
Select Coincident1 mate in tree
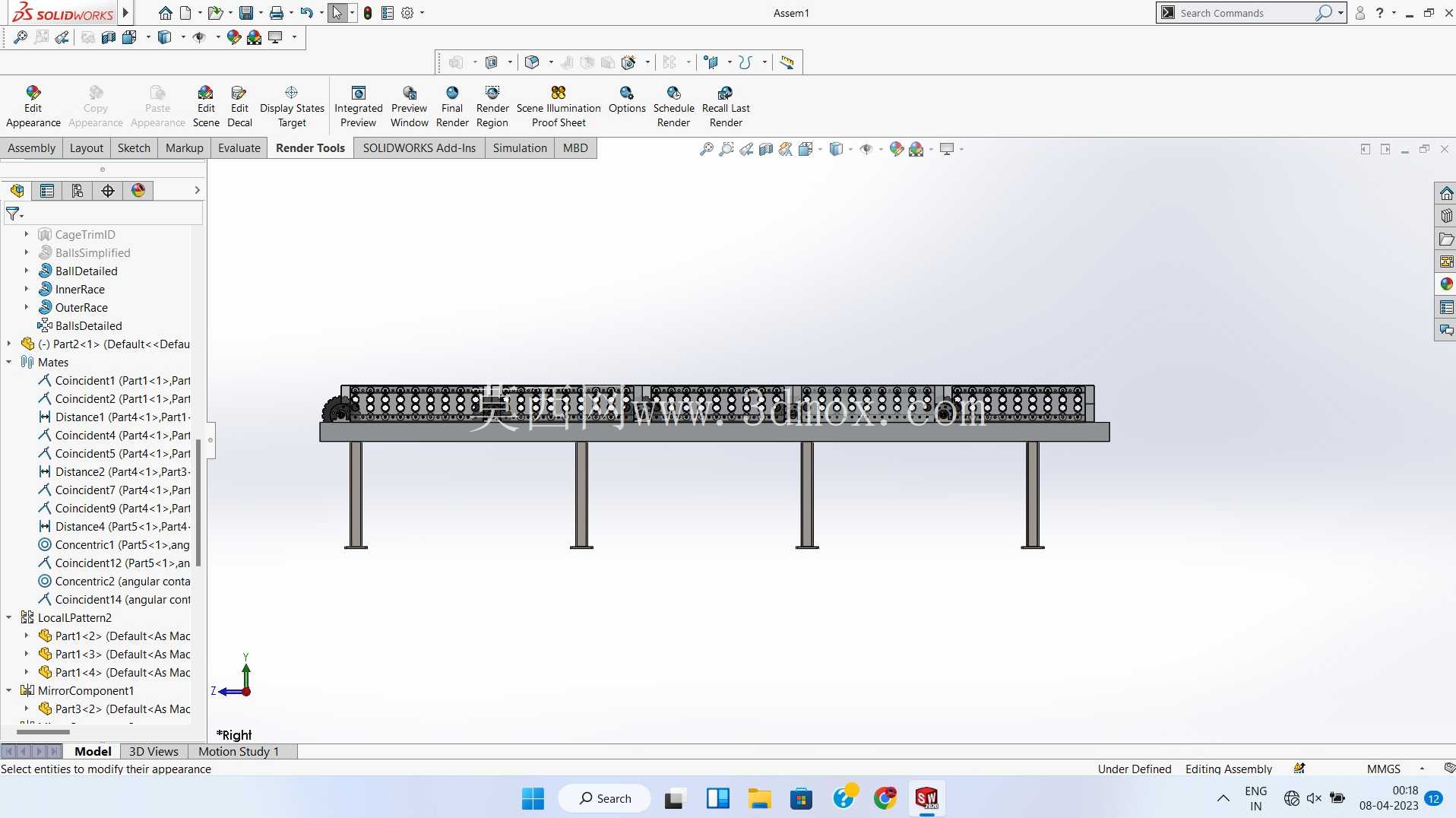click(114, 380)
